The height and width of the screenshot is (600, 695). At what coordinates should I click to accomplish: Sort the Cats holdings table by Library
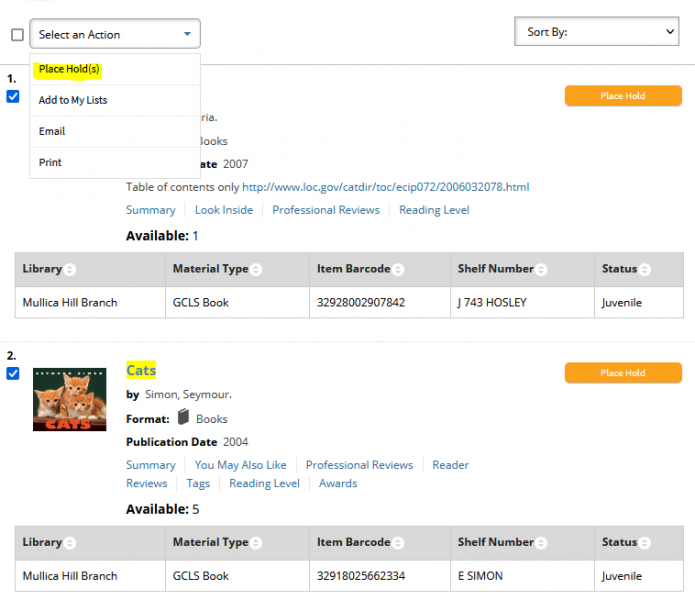click(70, 543)
